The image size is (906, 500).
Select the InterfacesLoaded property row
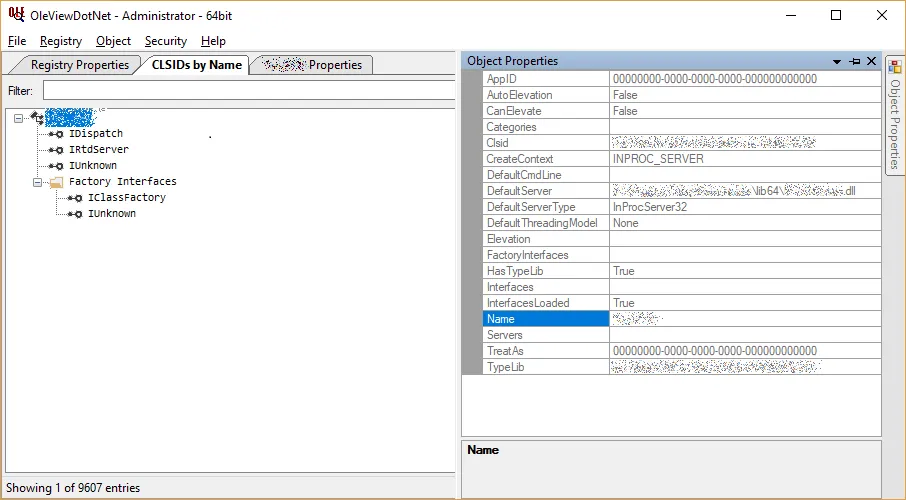point(682,303)
